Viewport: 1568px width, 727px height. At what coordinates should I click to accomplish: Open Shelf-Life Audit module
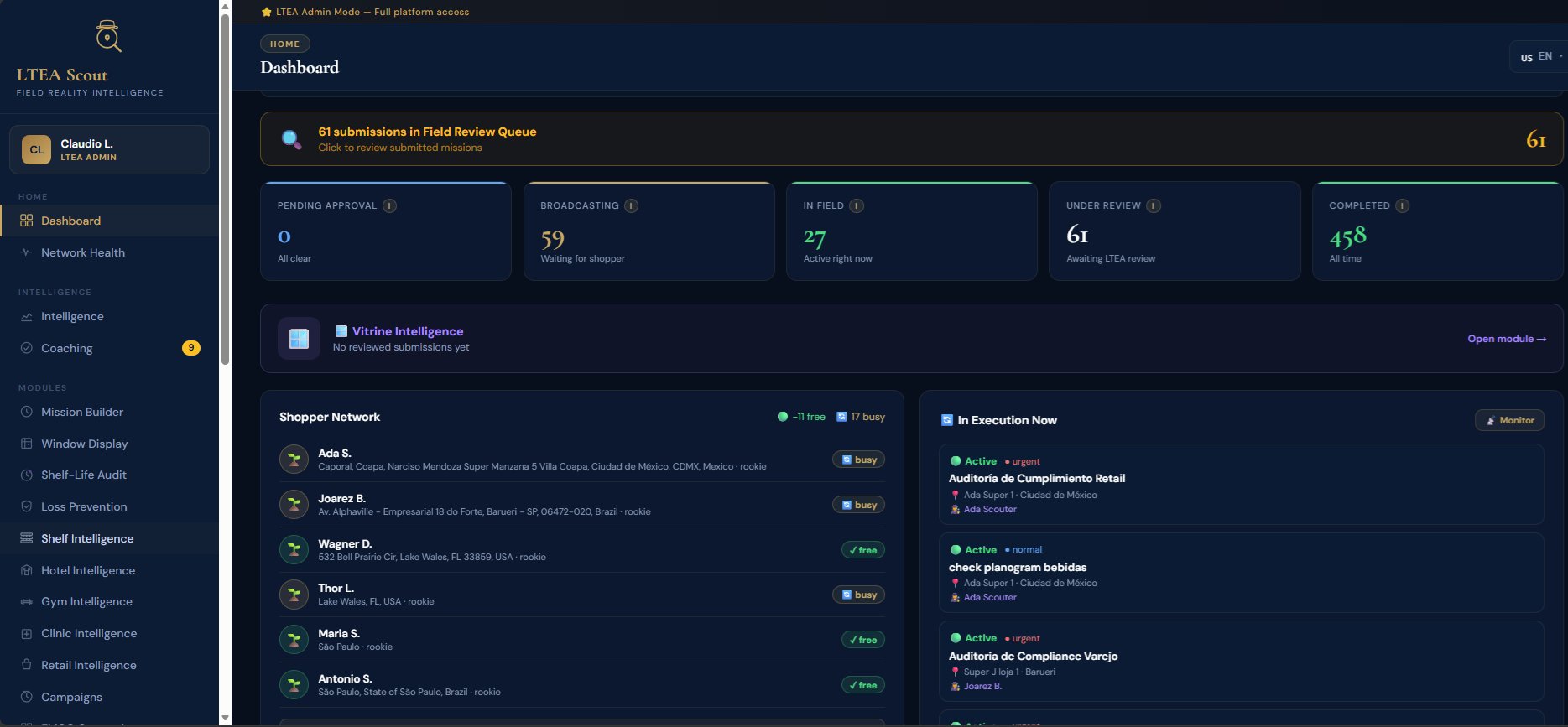coord(109,475)
